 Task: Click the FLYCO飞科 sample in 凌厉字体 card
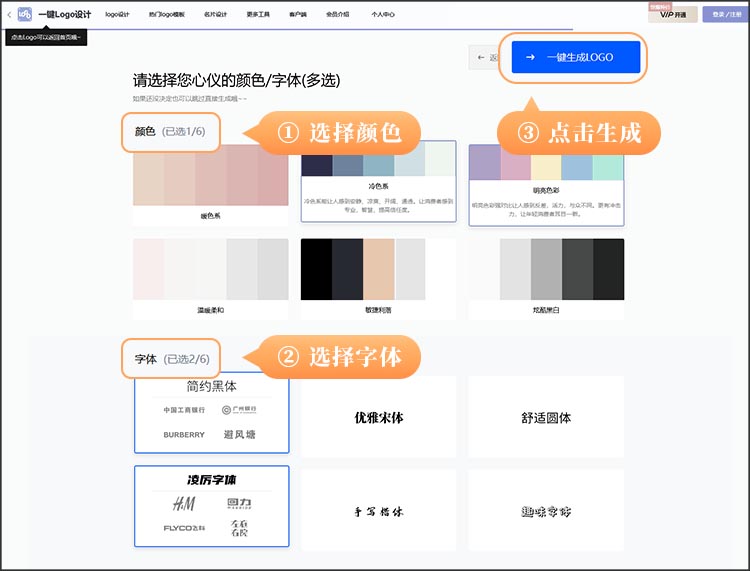click(184, 528)
